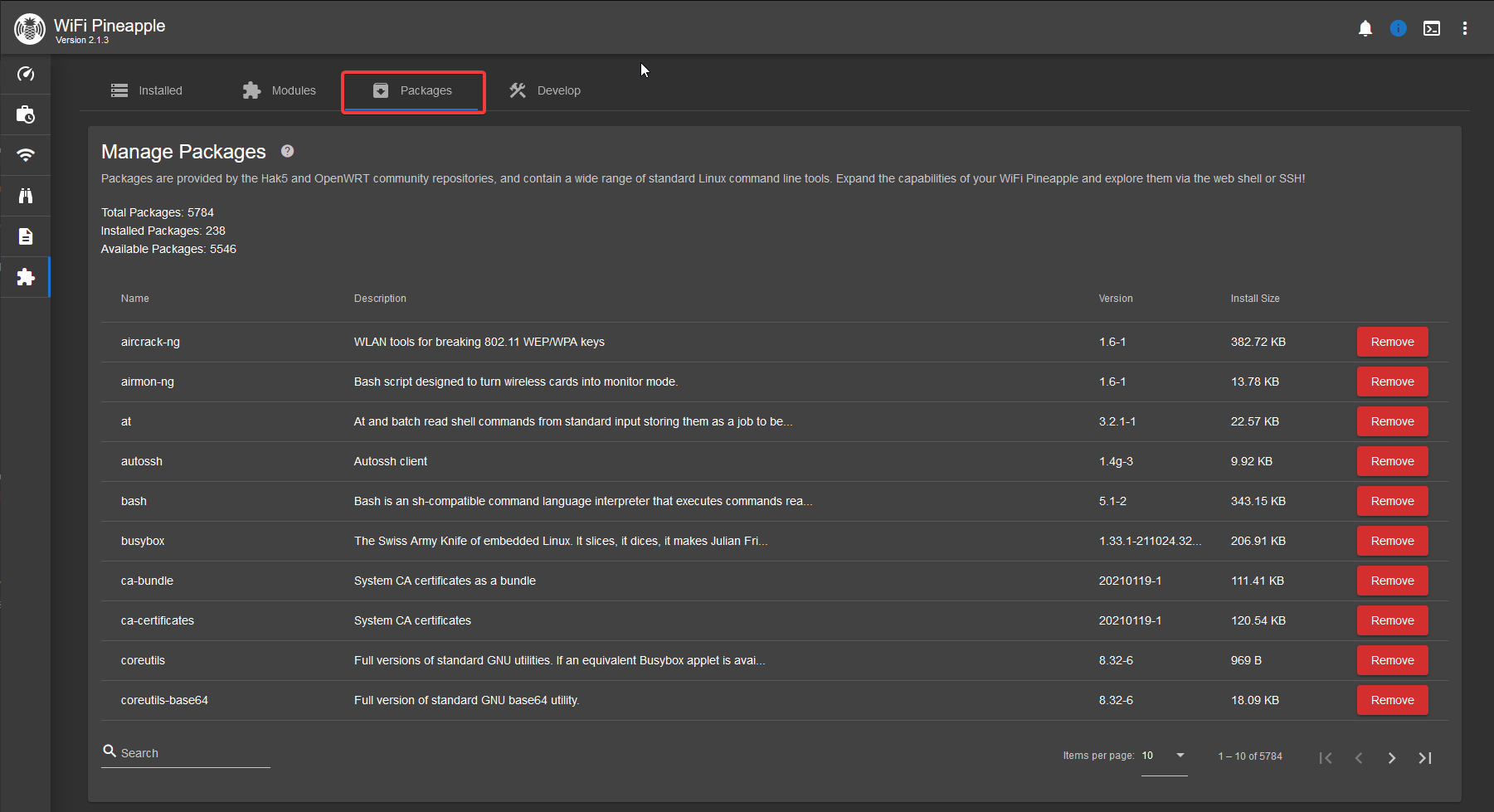
Task: Remove the busybox package
Action: tap(1392, 541)
